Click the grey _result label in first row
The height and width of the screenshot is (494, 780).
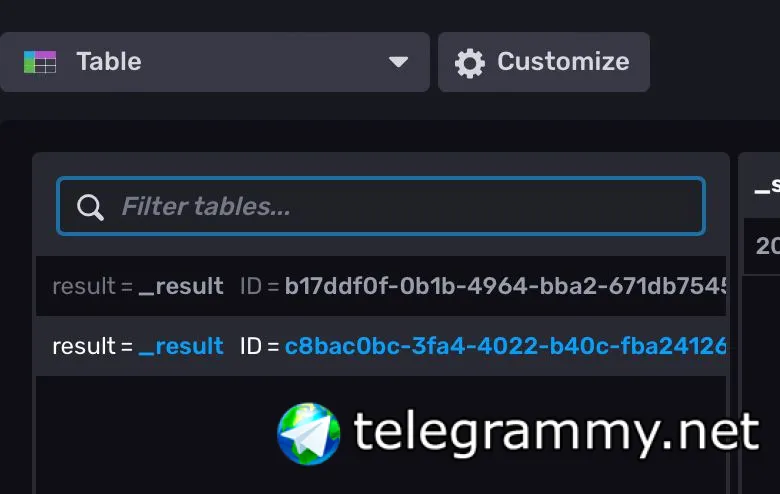[x=181, y=287]
